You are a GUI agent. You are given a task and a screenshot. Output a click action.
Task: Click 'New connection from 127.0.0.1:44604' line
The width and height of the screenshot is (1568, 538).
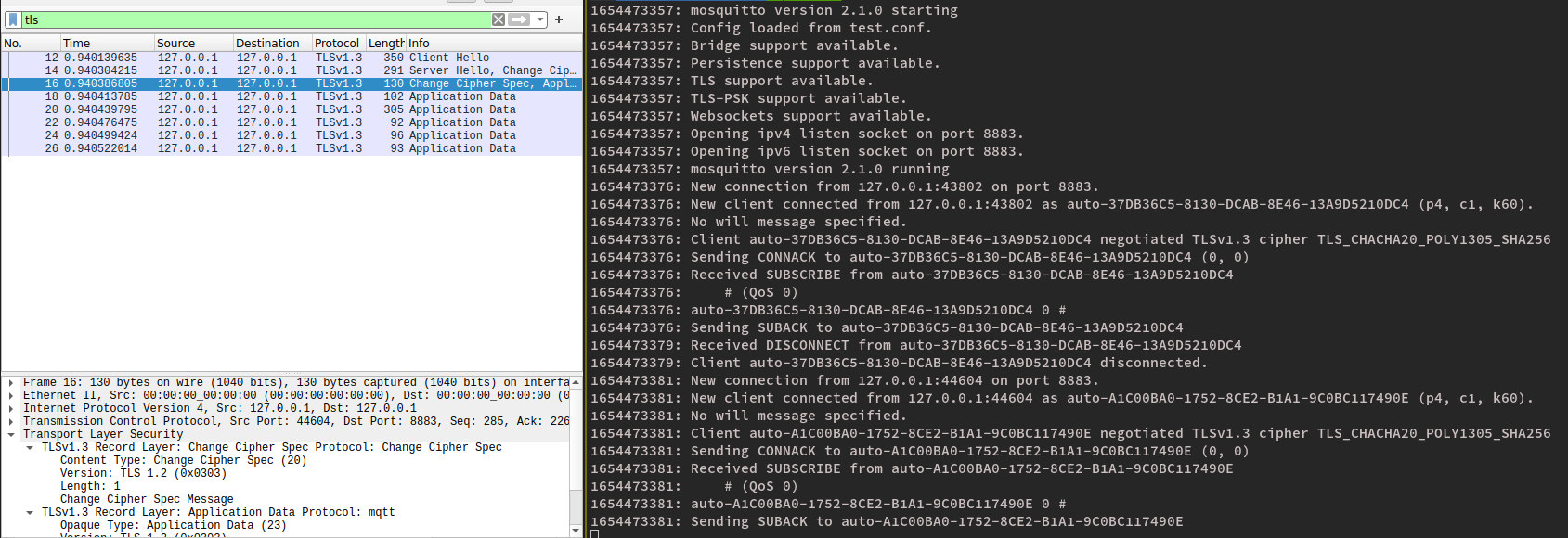845,380
